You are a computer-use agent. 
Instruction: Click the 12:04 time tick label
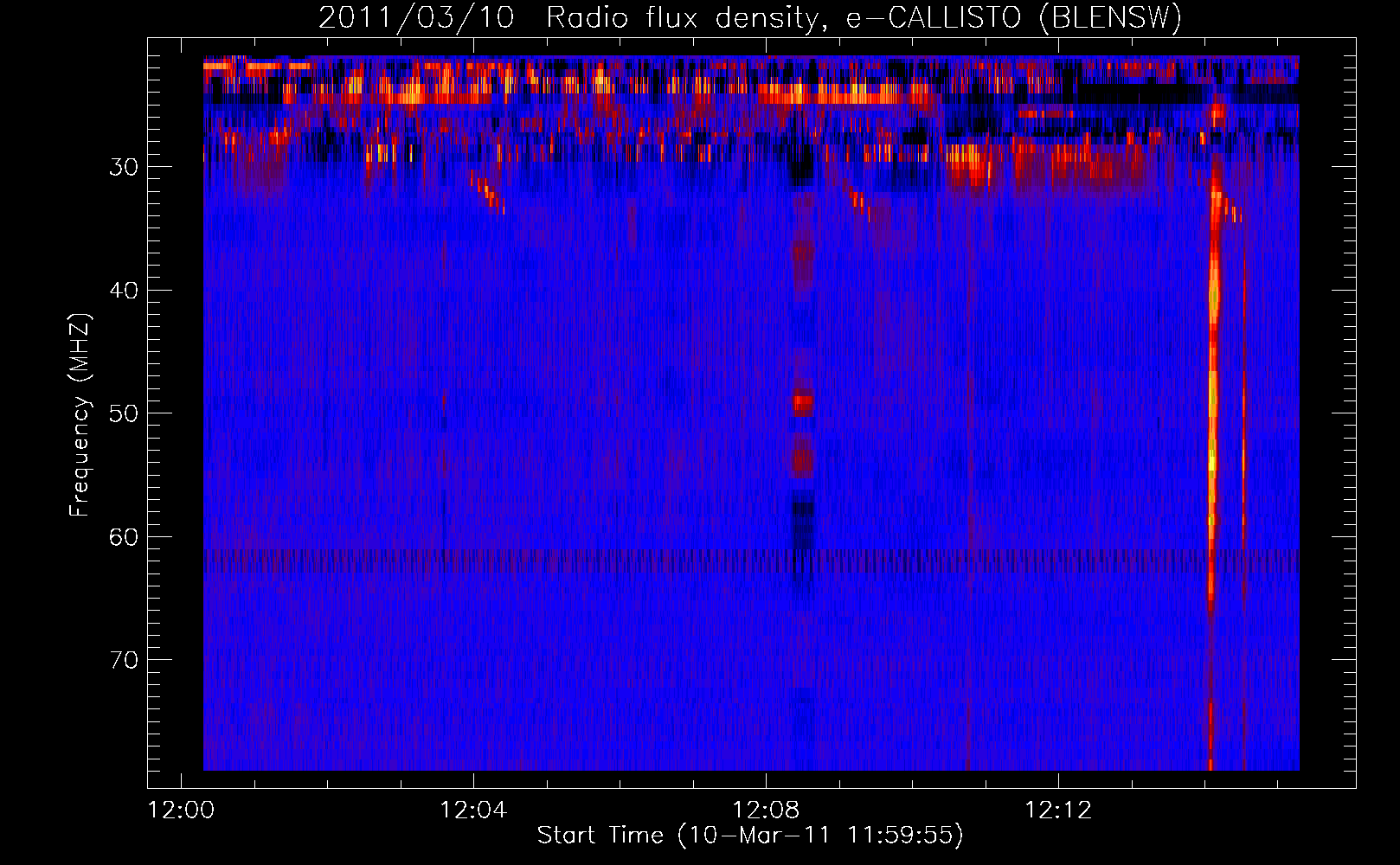point(473,811)
